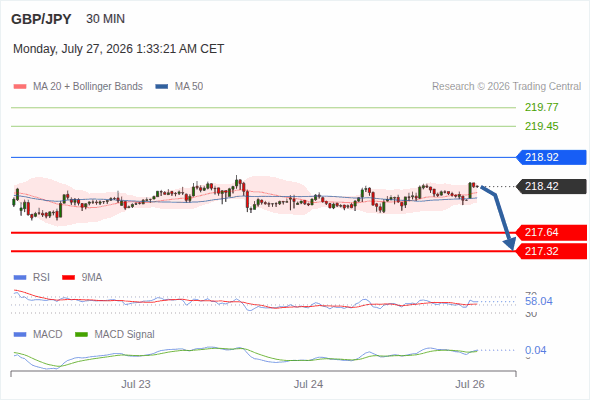
Task: Click the red 9MA legend swatch
Action: (x=68, y=278)
